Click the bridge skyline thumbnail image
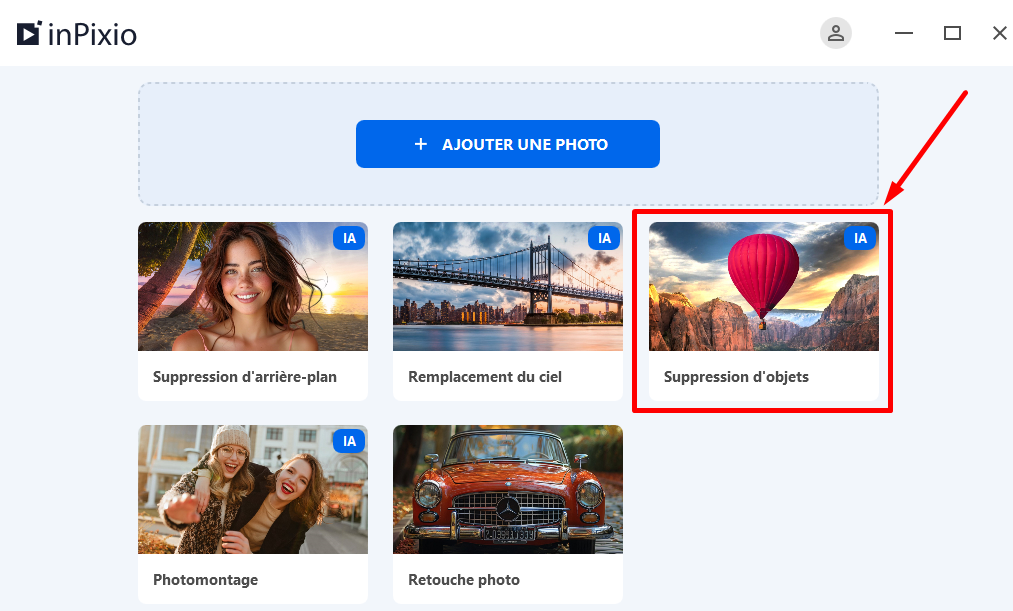 click(507, 285)
